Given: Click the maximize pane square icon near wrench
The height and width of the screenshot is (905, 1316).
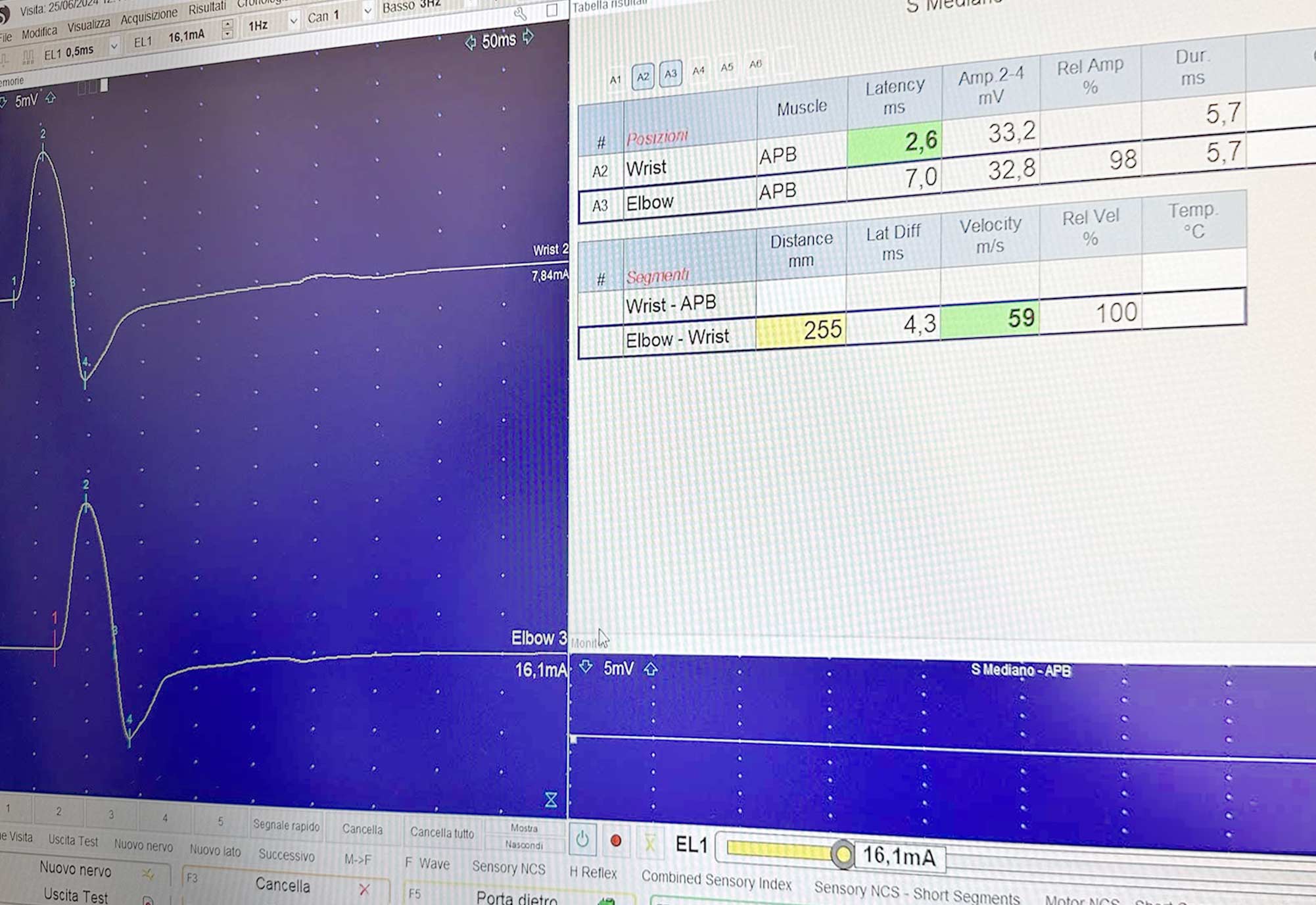Looking at the screenshot, I should tap(552, 10).
